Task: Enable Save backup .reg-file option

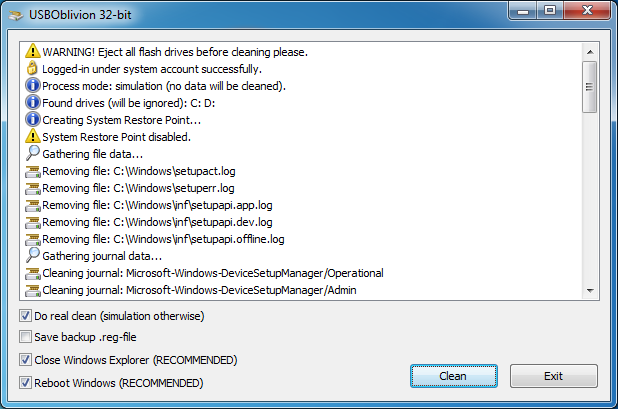Action: [25, 338]
